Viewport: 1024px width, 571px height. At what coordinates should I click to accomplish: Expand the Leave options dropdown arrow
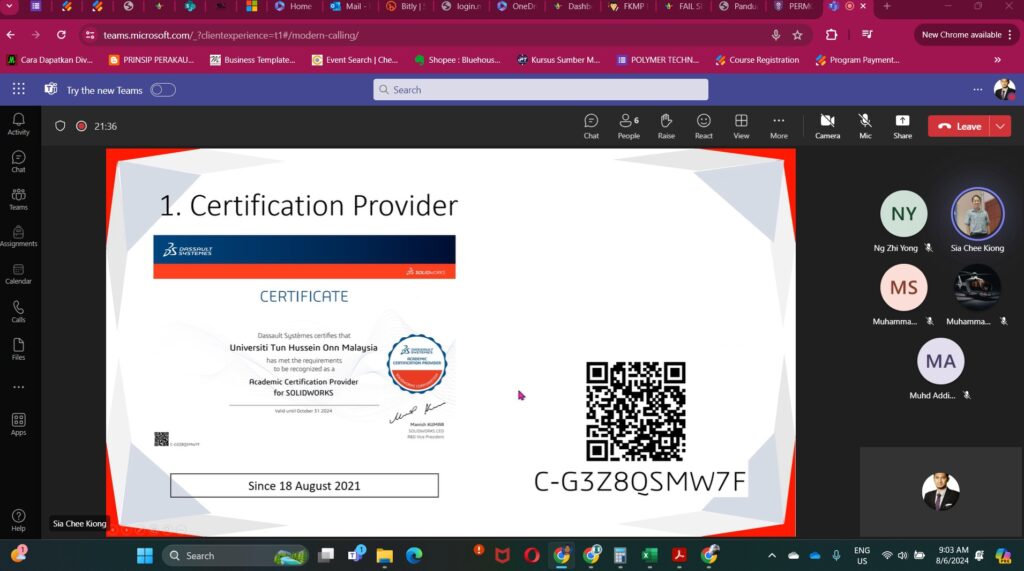click(1000, 126)
